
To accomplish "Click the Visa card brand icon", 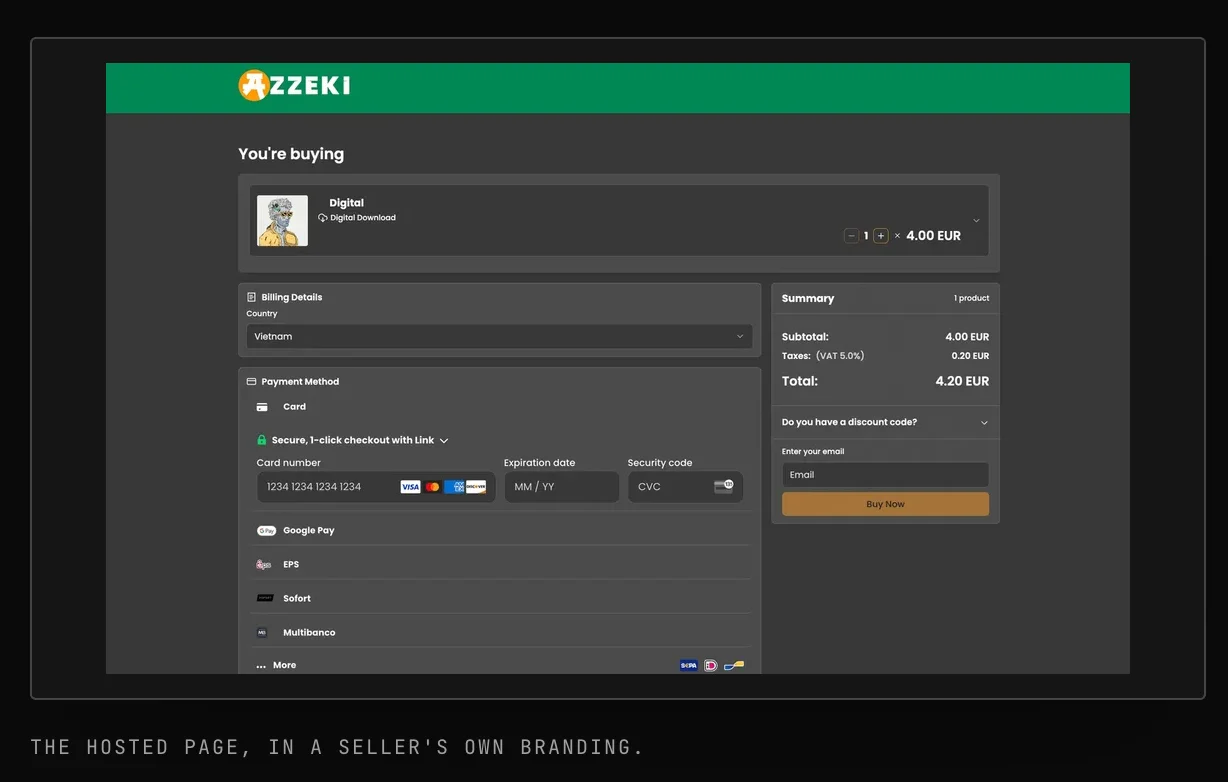I will point(410,487).
